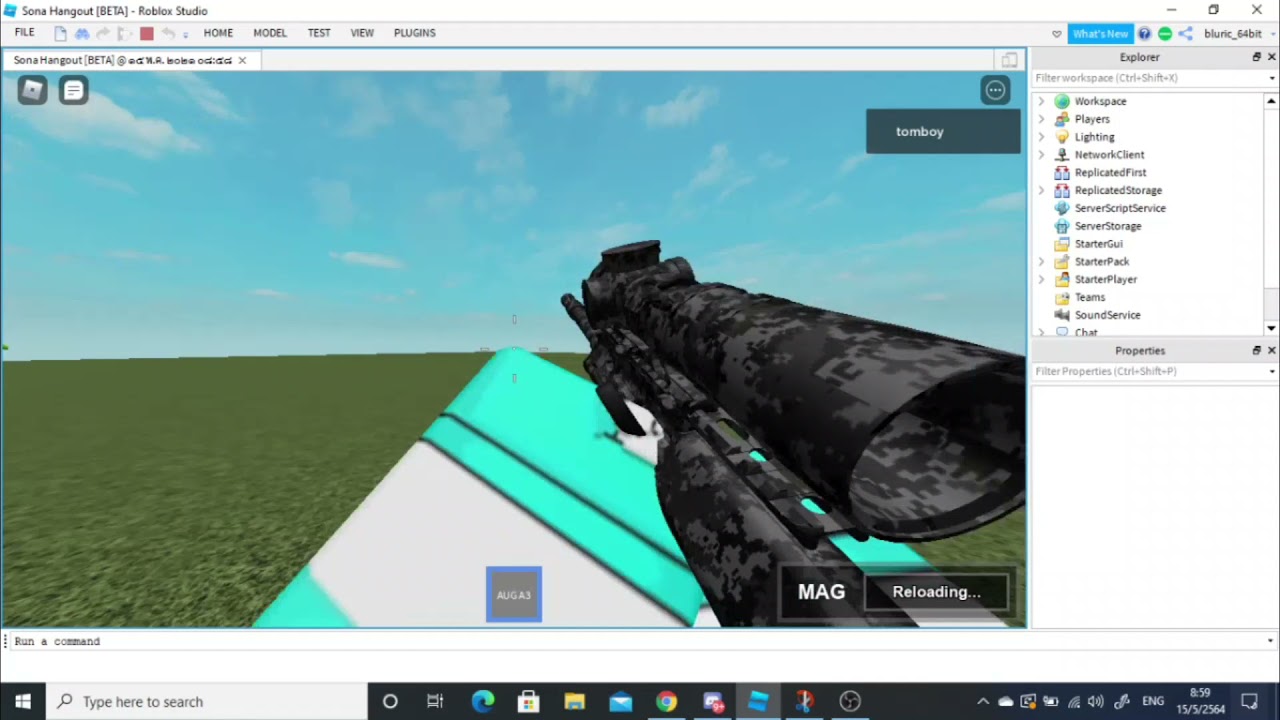Viewport: 1280px width, 720px height.
Task: Open the Windows Start menu
Action: point(23,701)
